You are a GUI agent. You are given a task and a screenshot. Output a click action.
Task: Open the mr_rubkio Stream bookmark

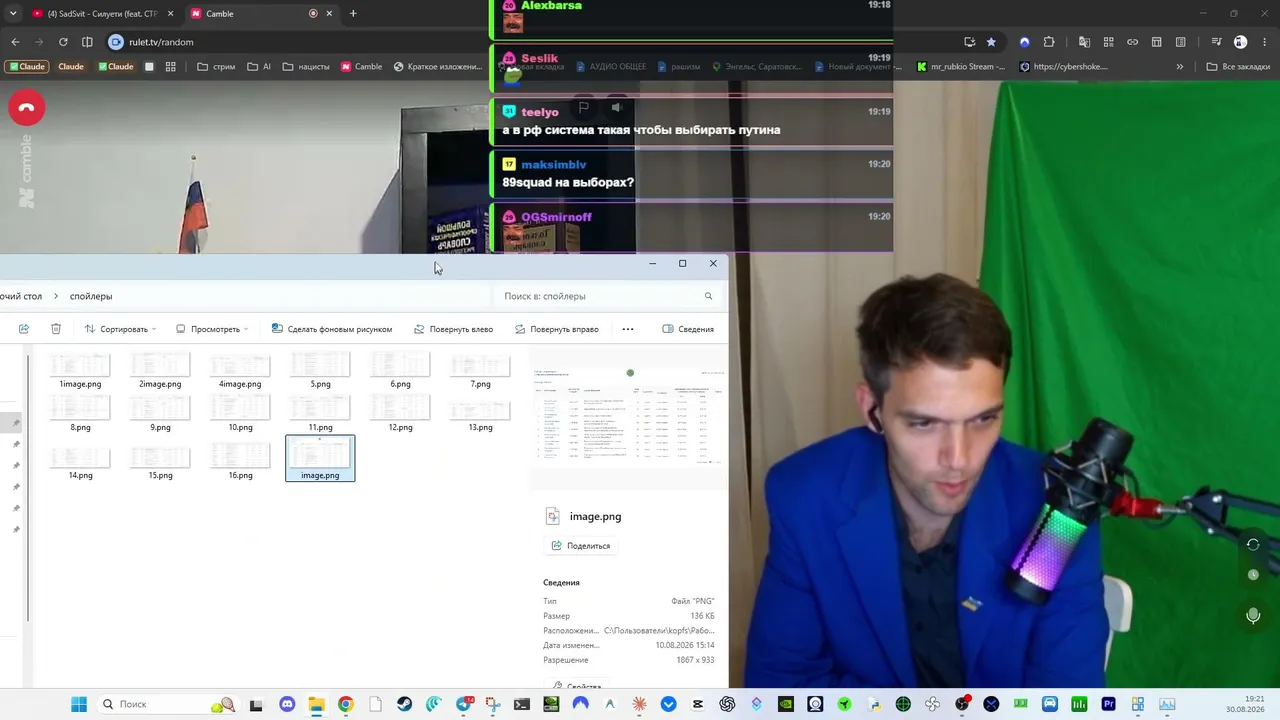pyautogui.click(x=961, y=67)
